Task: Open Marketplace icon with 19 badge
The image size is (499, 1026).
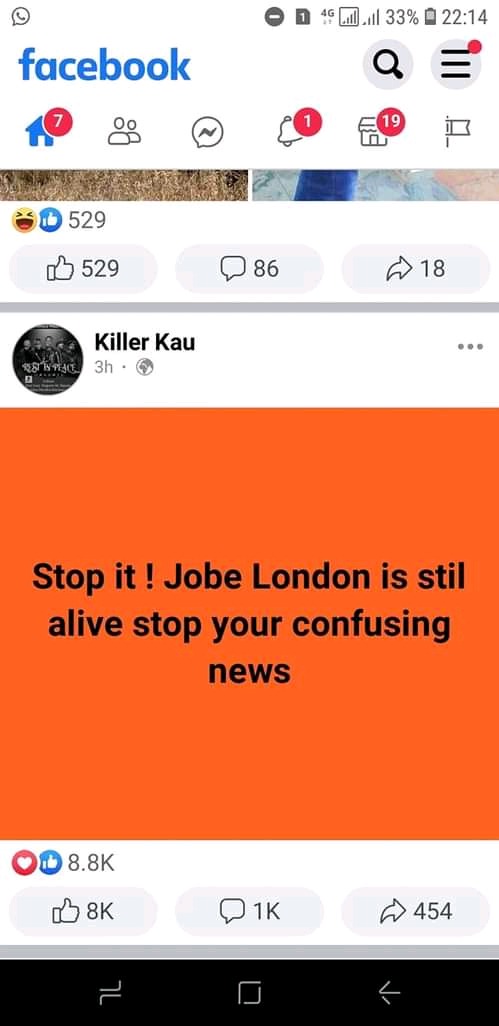Action: (373, 132)
